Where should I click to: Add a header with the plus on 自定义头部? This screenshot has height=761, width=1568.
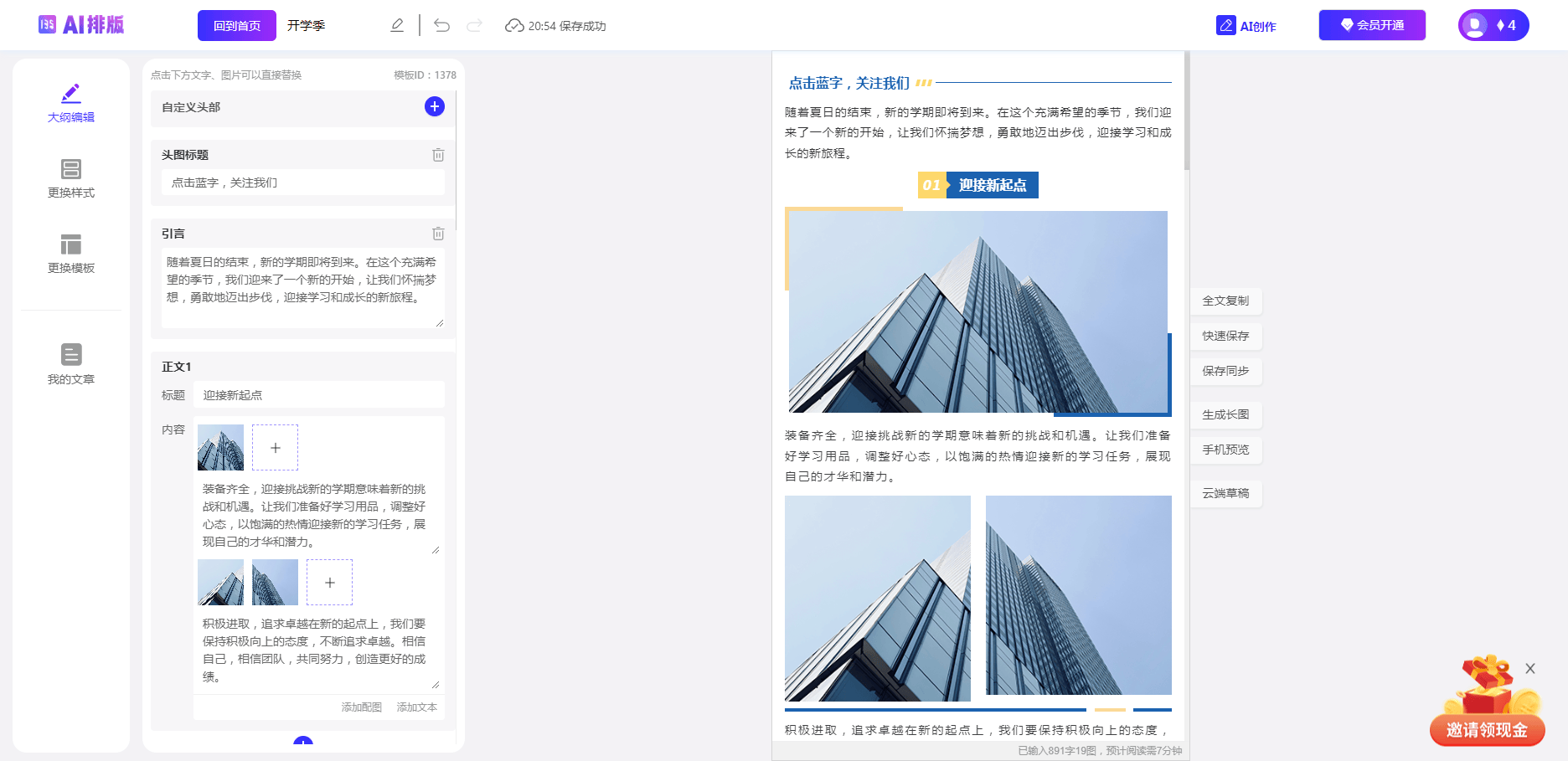pos(434,107)
